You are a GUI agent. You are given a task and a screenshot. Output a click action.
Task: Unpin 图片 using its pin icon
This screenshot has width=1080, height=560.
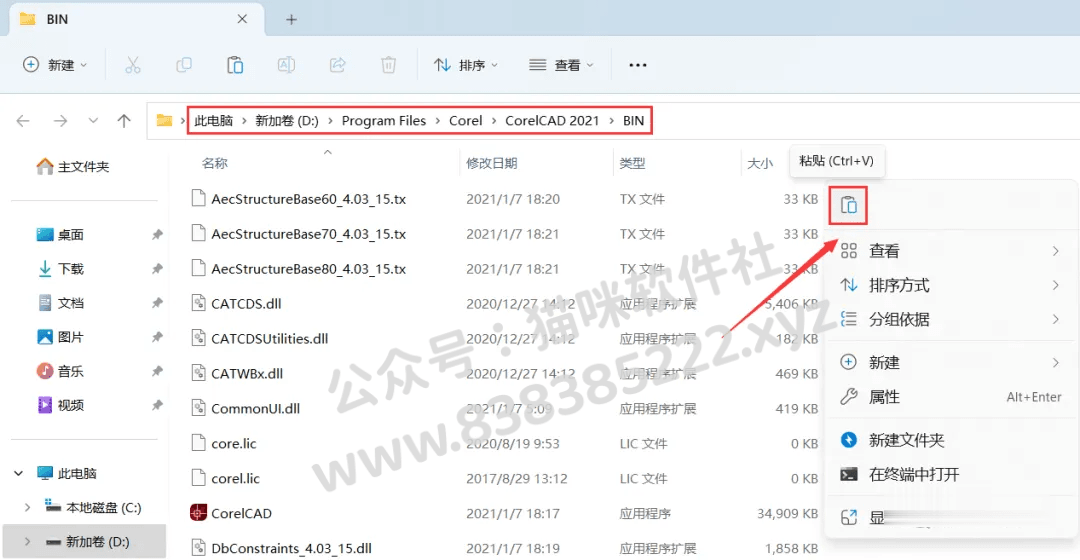coord(157,337)
